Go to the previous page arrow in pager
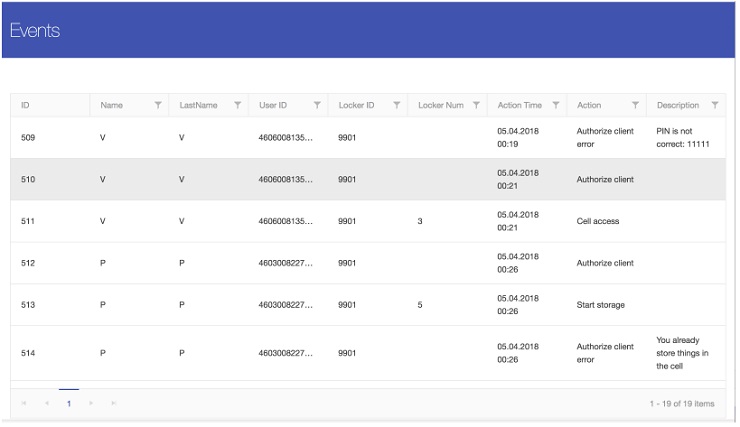This screenshot has height=427, width=740. (x=46, y=403)
